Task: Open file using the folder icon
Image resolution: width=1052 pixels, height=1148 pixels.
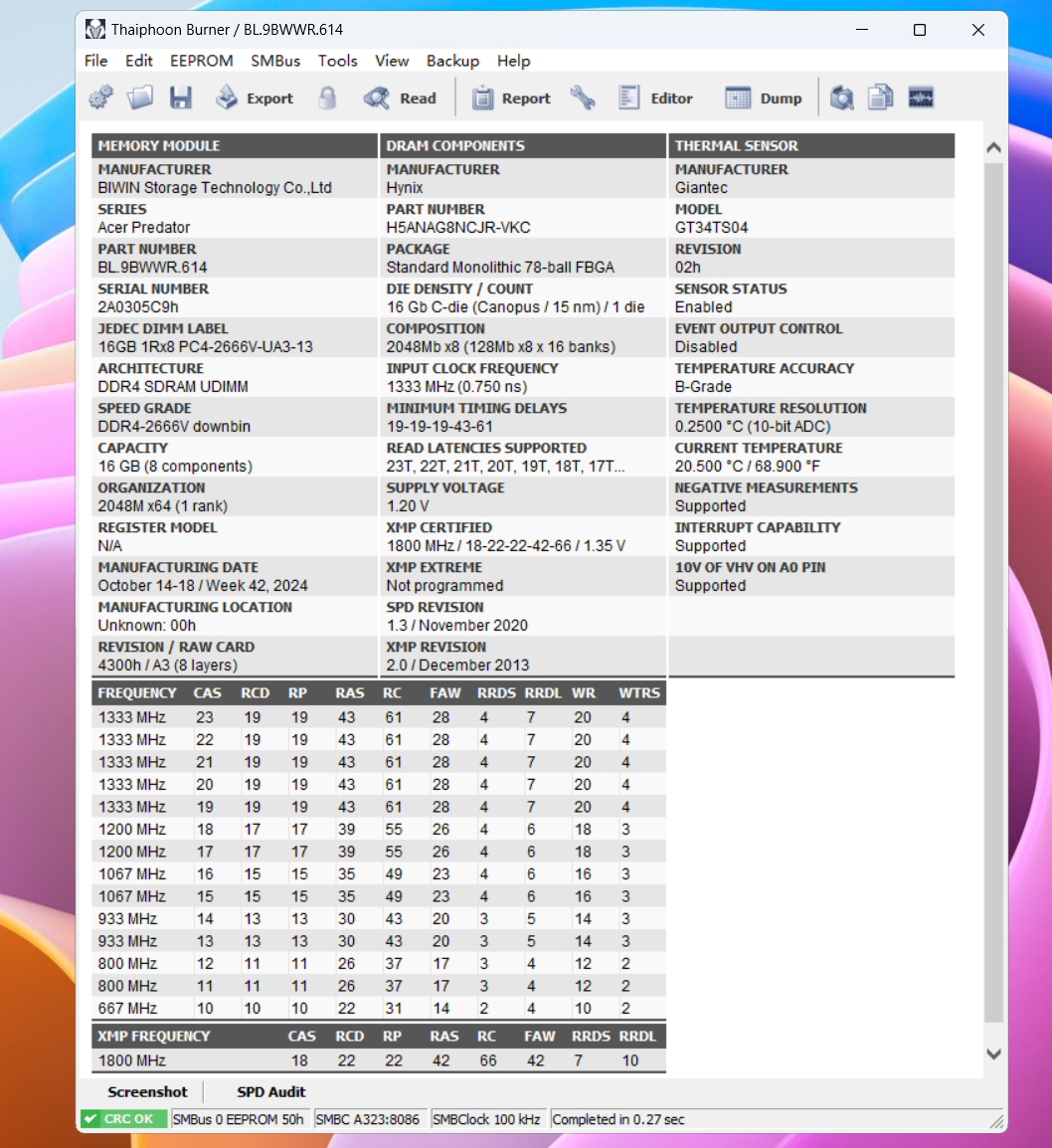Action: click(x=140, y=97)
